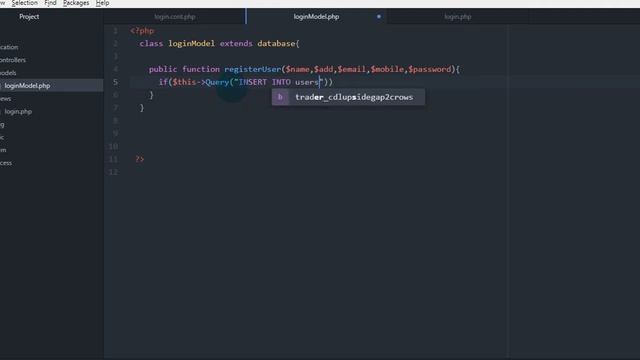Image resolution: width=640 pixels, height=360 pixels.
Task: Click the $mobile parameter in code
Action: tap(387, 69)
